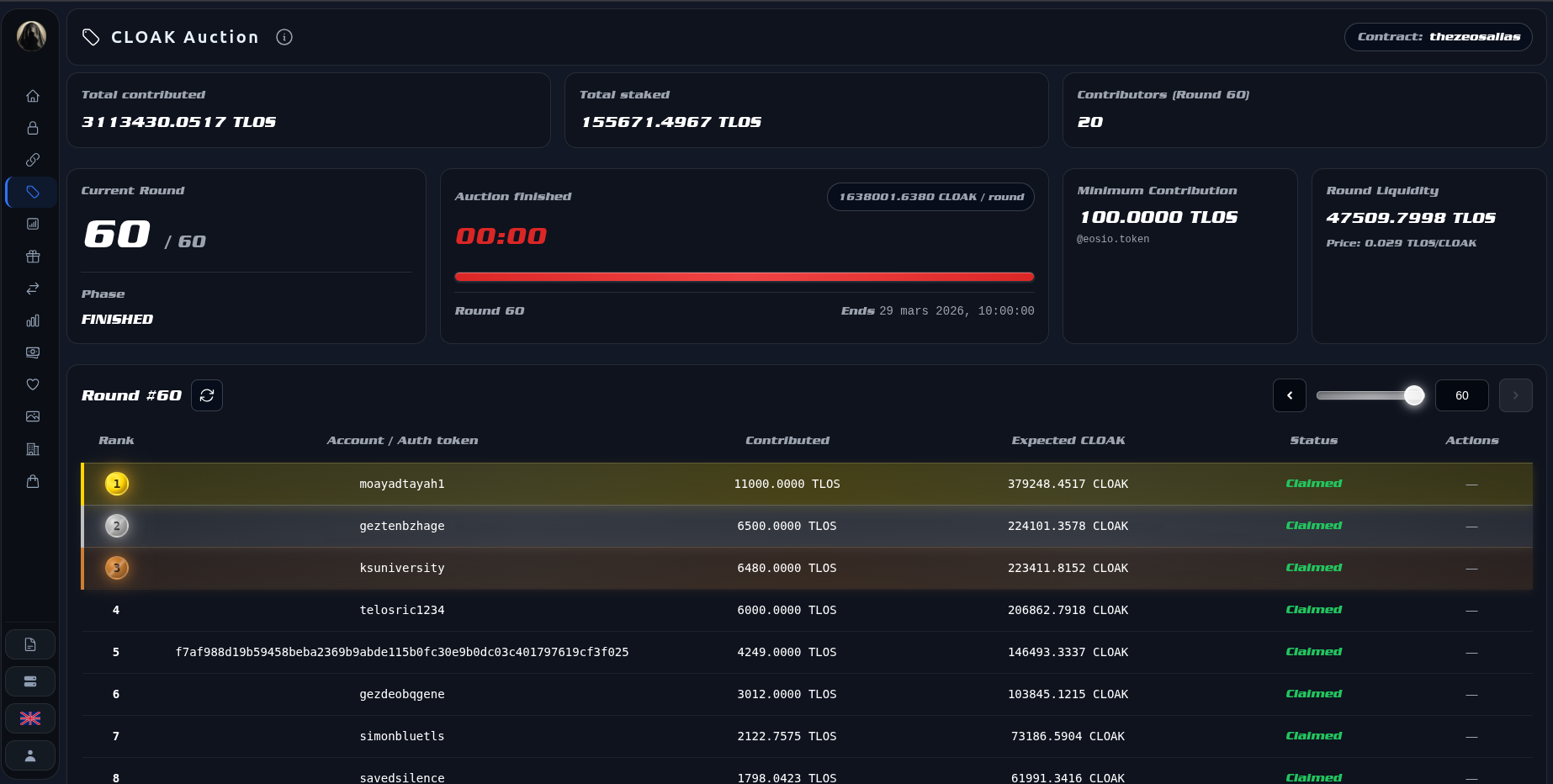Open the gift box sidebar icon
The width and height of the screenshot is (1553, 784).
(33, 257)
